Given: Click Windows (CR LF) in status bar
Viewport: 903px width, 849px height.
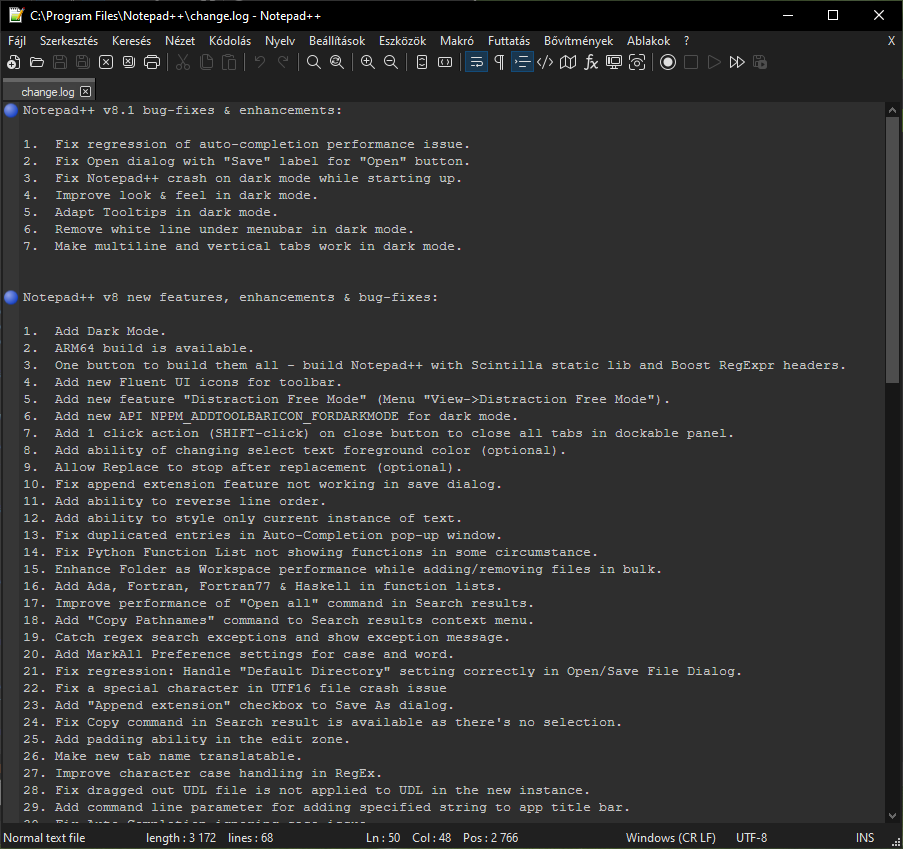Looking at the screenshot, I should (670, 838).
